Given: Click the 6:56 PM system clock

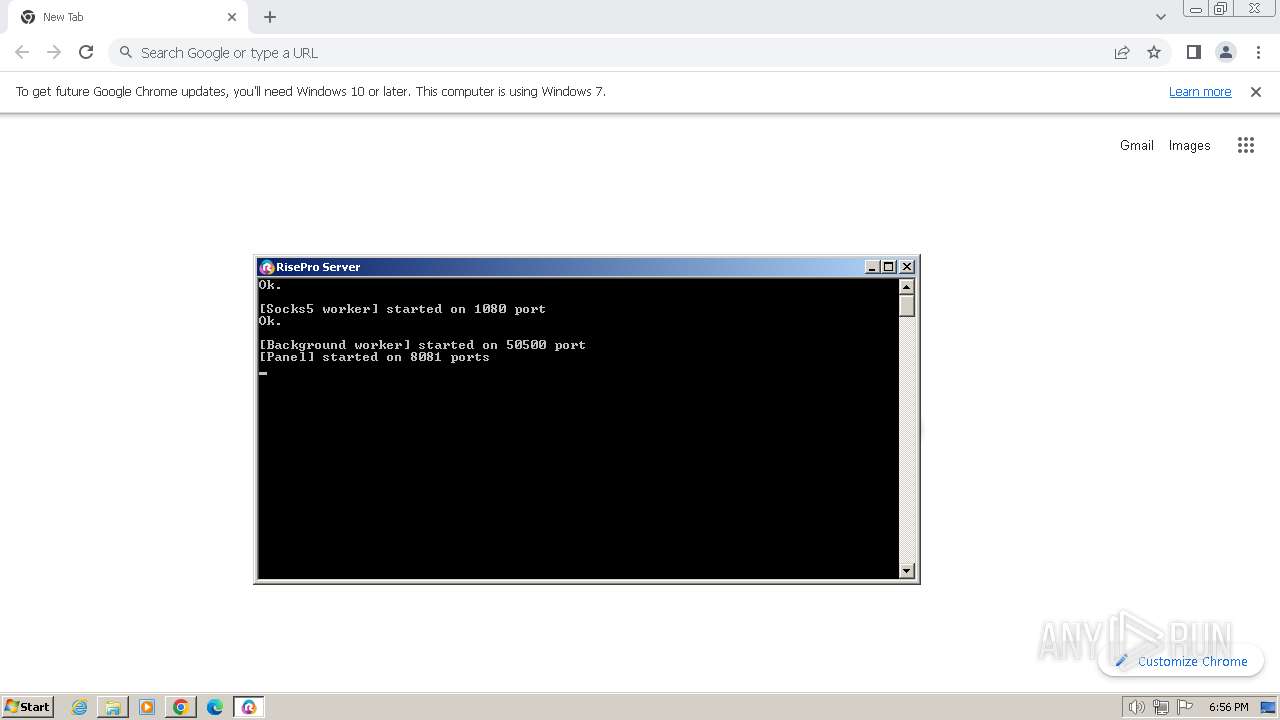Looking at the screenshot, I should [x=1228, y=707].
